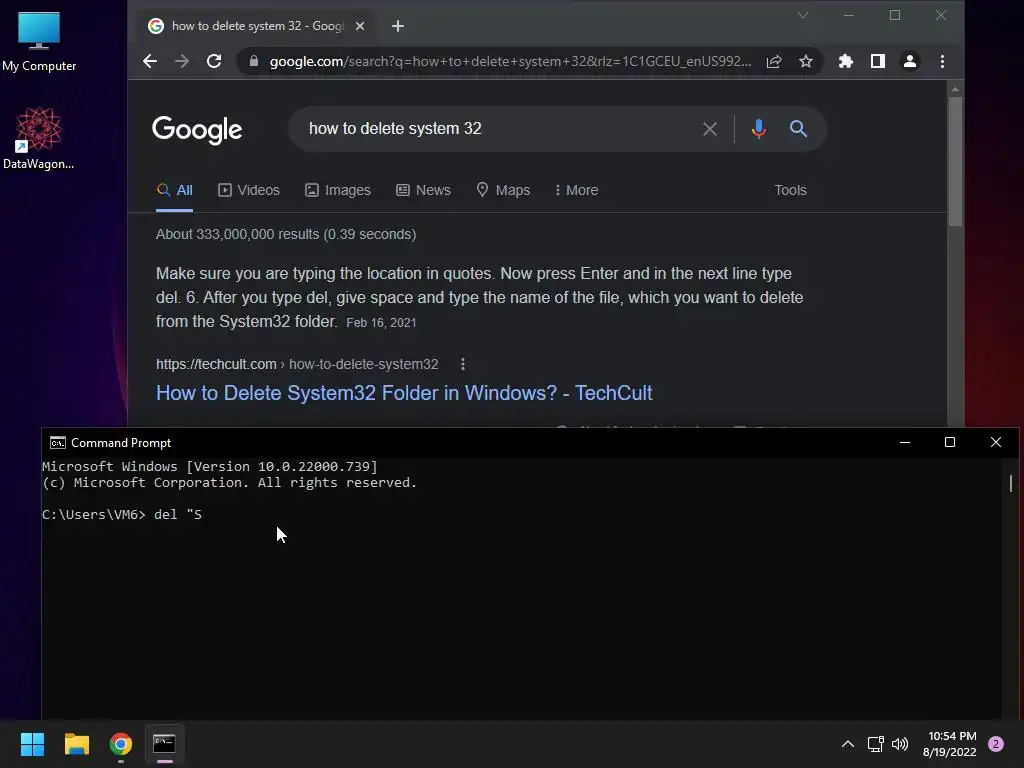Click the techcult.com URL breadcrumb
Screen dimensions: 1024x768
(x=297, y=364)
